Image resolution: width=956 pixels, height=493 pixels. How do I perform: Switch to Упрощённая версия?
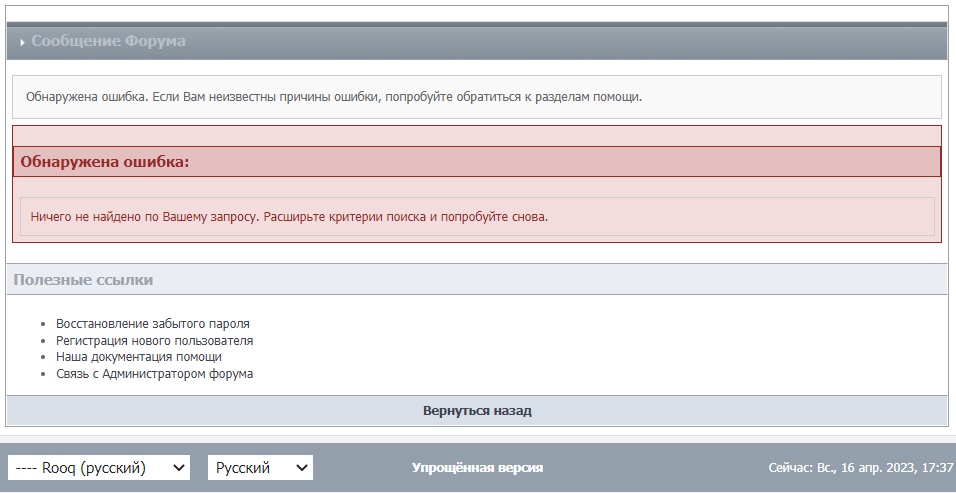click(477, 468)
